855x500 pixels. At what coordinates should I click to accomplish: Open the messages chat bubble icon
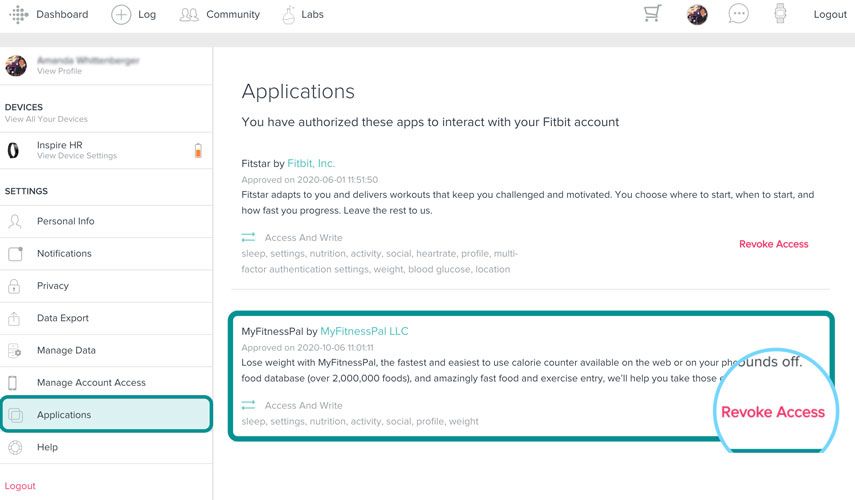(x=739, y=14)
